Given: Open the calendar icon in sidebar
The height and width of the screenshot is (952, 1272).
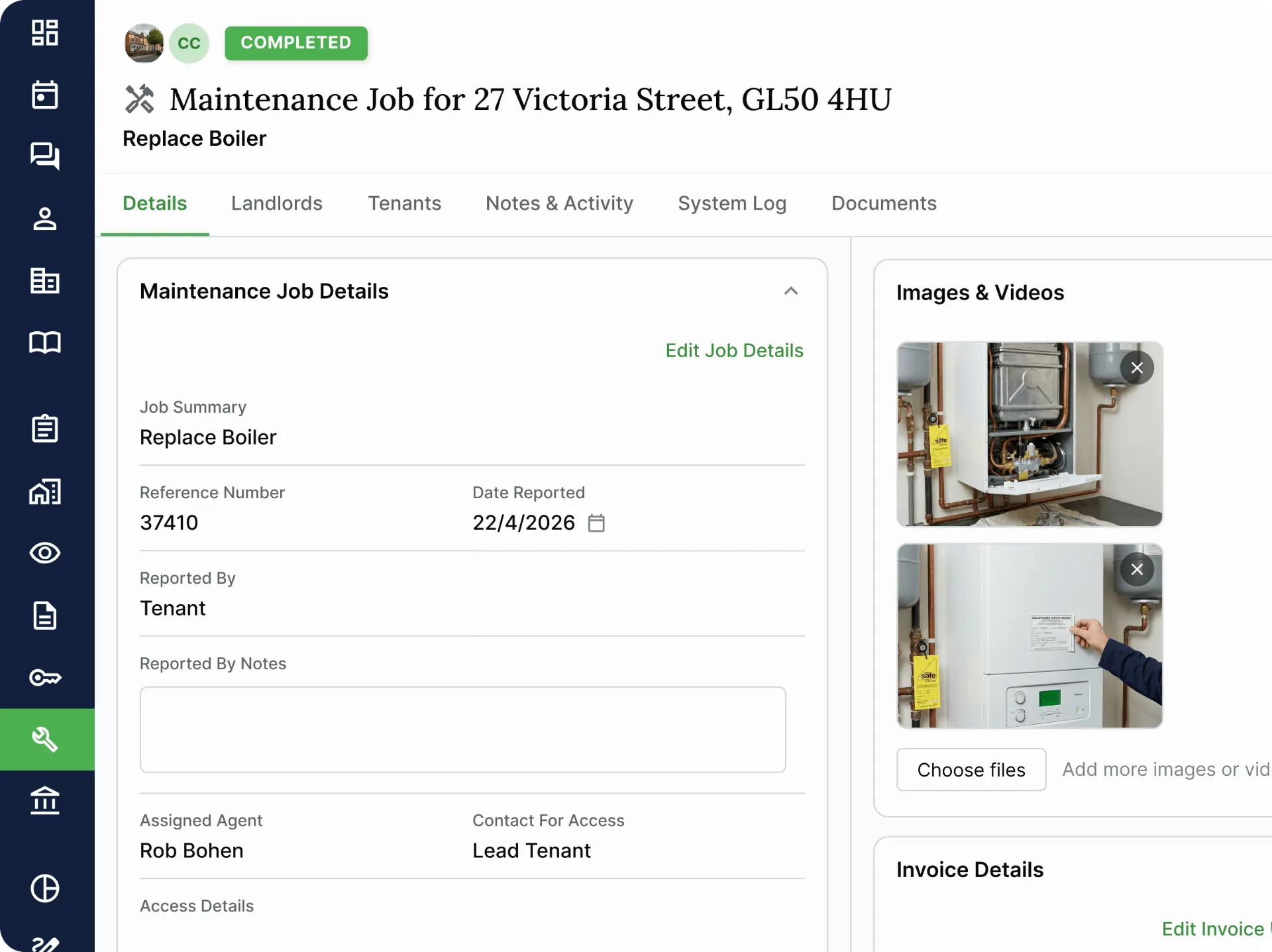Looking at the screenshot, I should coord(45,95).
